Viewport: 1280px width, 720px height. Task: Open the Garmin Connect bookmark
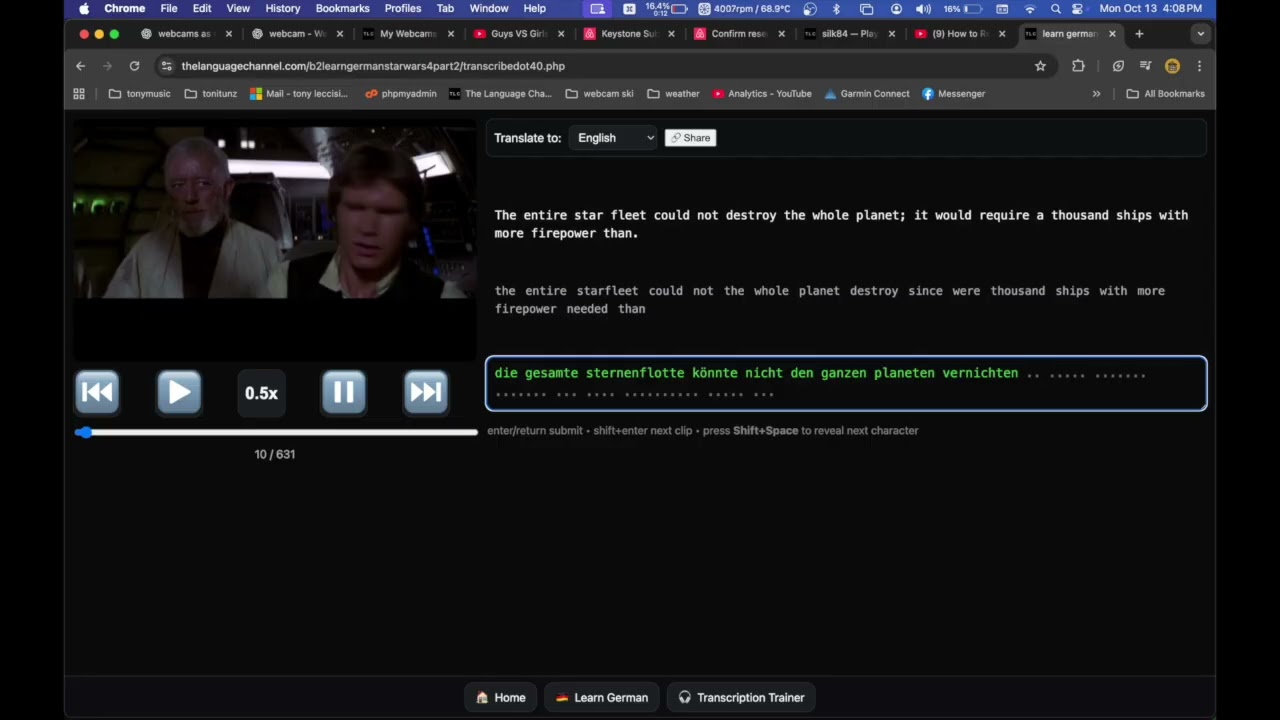pyautogui.click(x=866, y=94)
